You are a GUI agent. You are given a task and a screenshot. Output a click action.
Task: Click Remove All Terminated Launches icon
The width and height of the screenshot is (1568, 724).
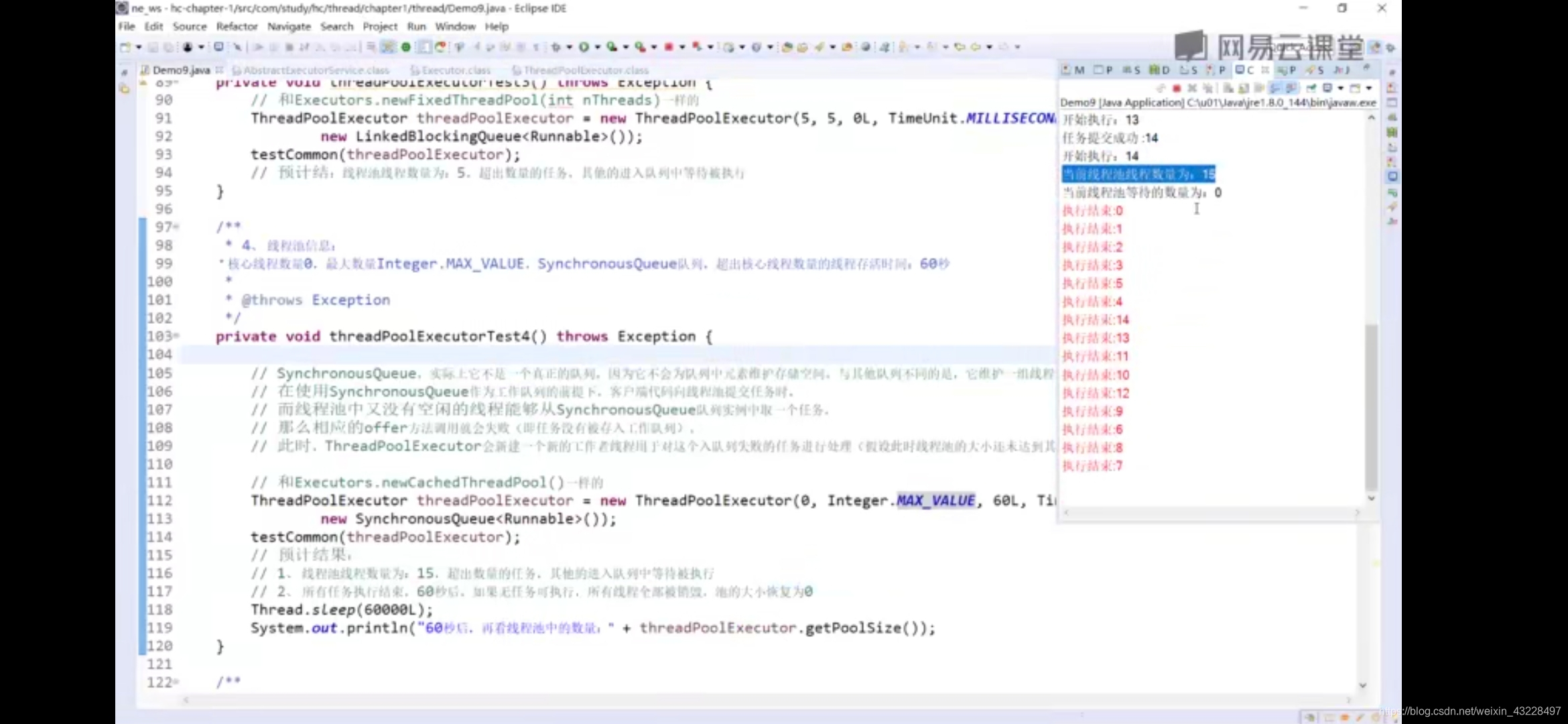click(1207, 88)
